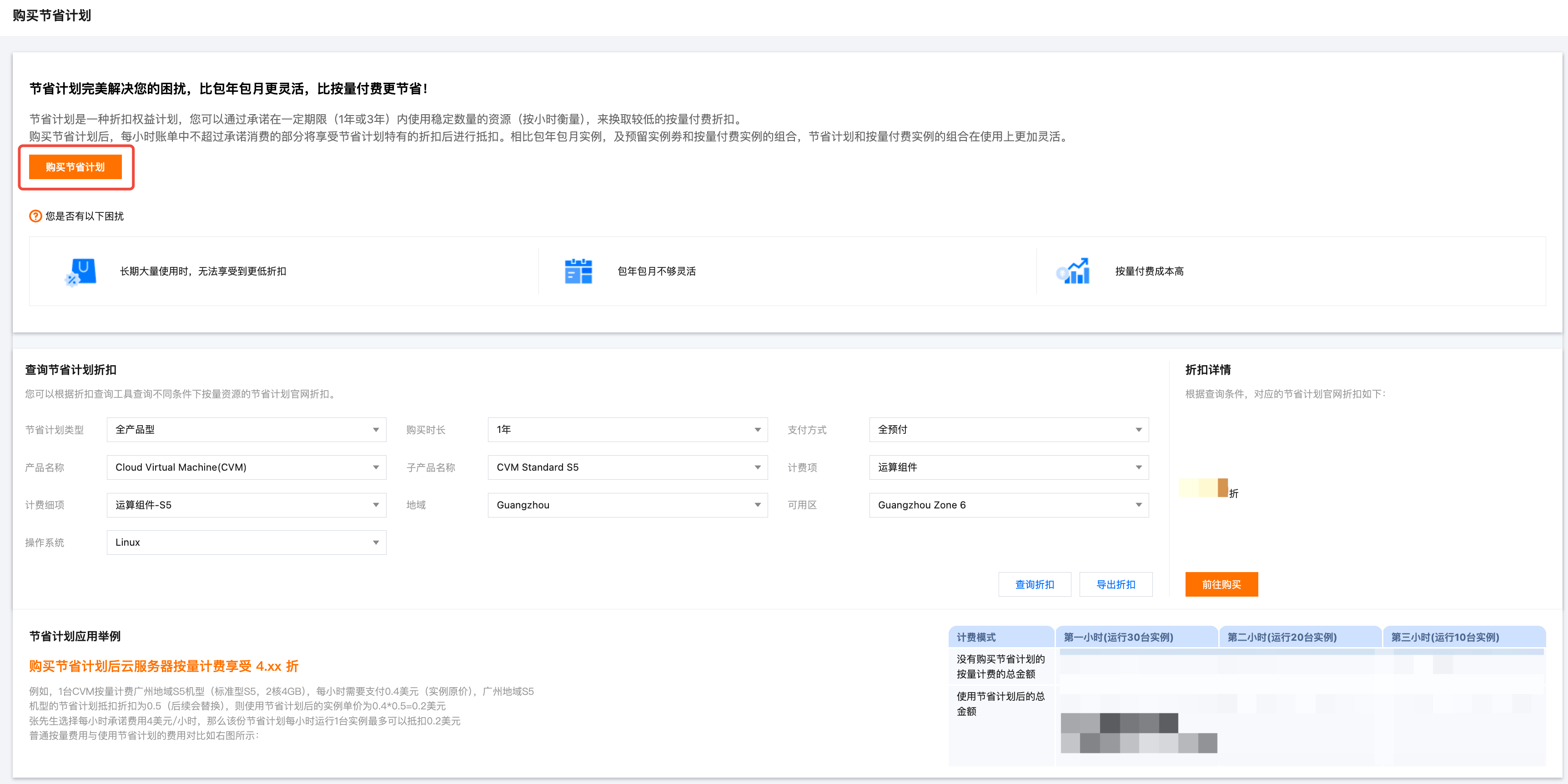The height and width of the screenshot is (784, 1568).
Task: Click the rising bar chart cost icon
Action: [x=1073, y=271]
